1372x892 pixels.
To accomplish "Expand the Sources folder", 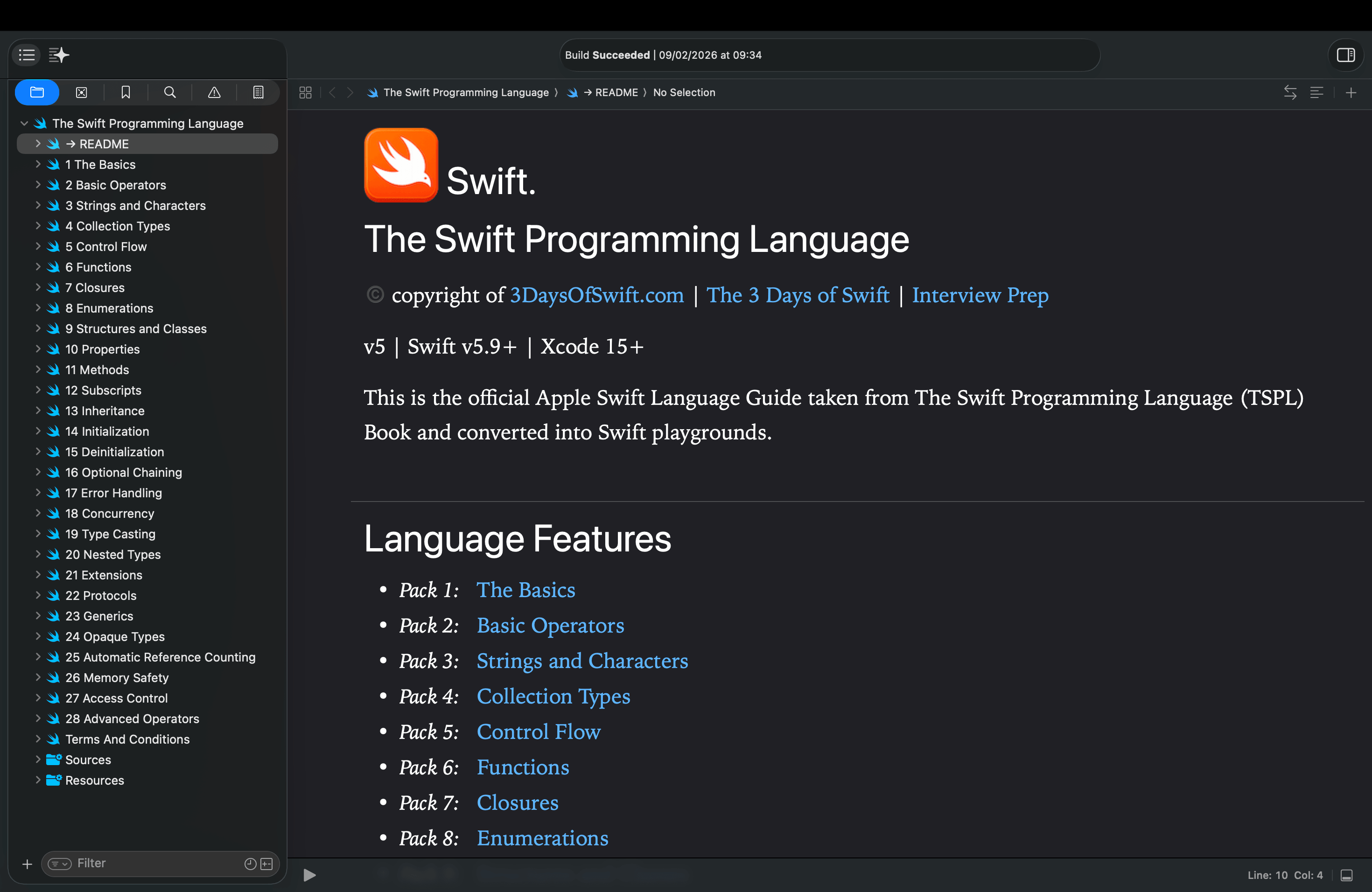I will click(38, 760).
